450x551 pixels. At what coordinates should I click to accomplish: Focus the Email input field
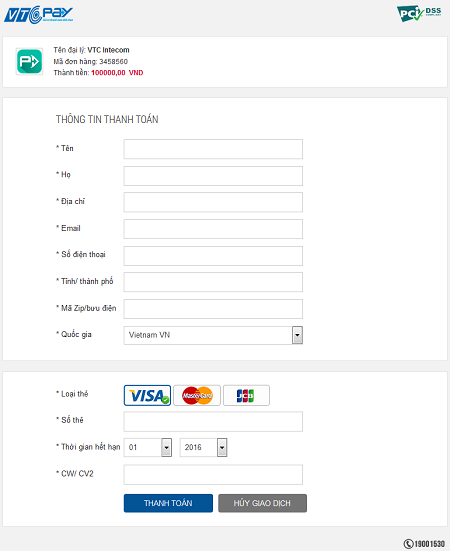(213, 229)
